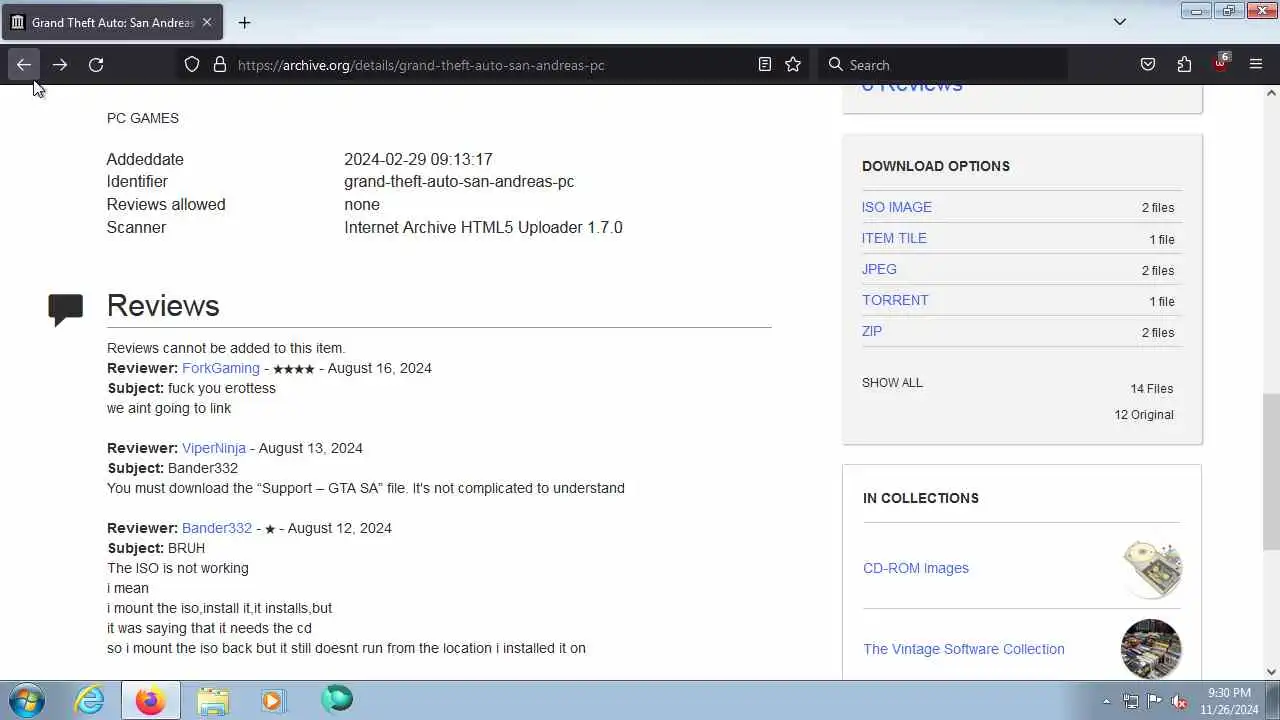
Task: Open ViperNinja reviewer profile
Action: (214, 448)
